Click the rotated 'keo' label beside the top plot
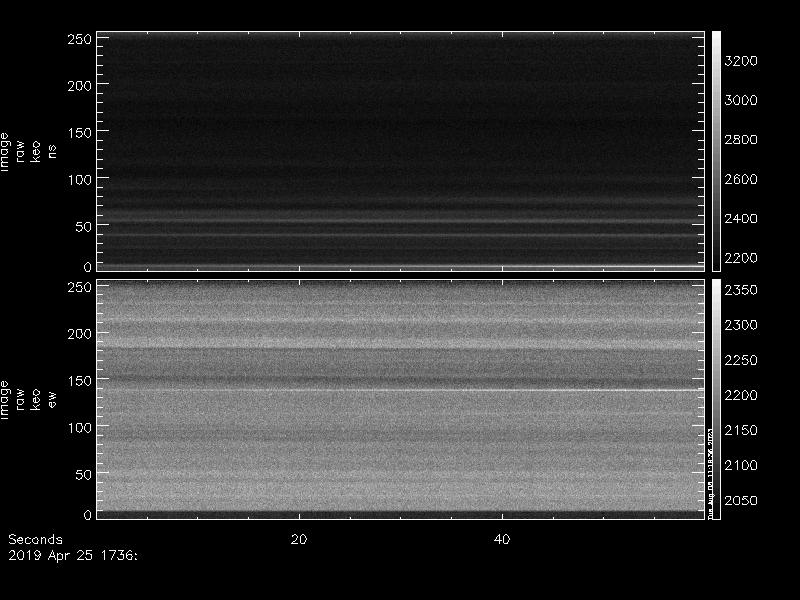 (x=36, y=152)
